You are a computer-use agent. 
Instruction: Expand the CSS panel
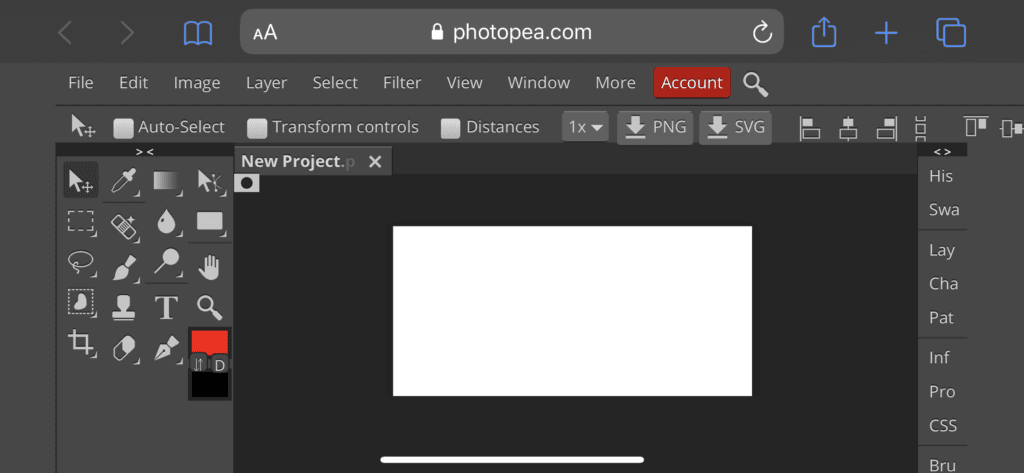943,426
